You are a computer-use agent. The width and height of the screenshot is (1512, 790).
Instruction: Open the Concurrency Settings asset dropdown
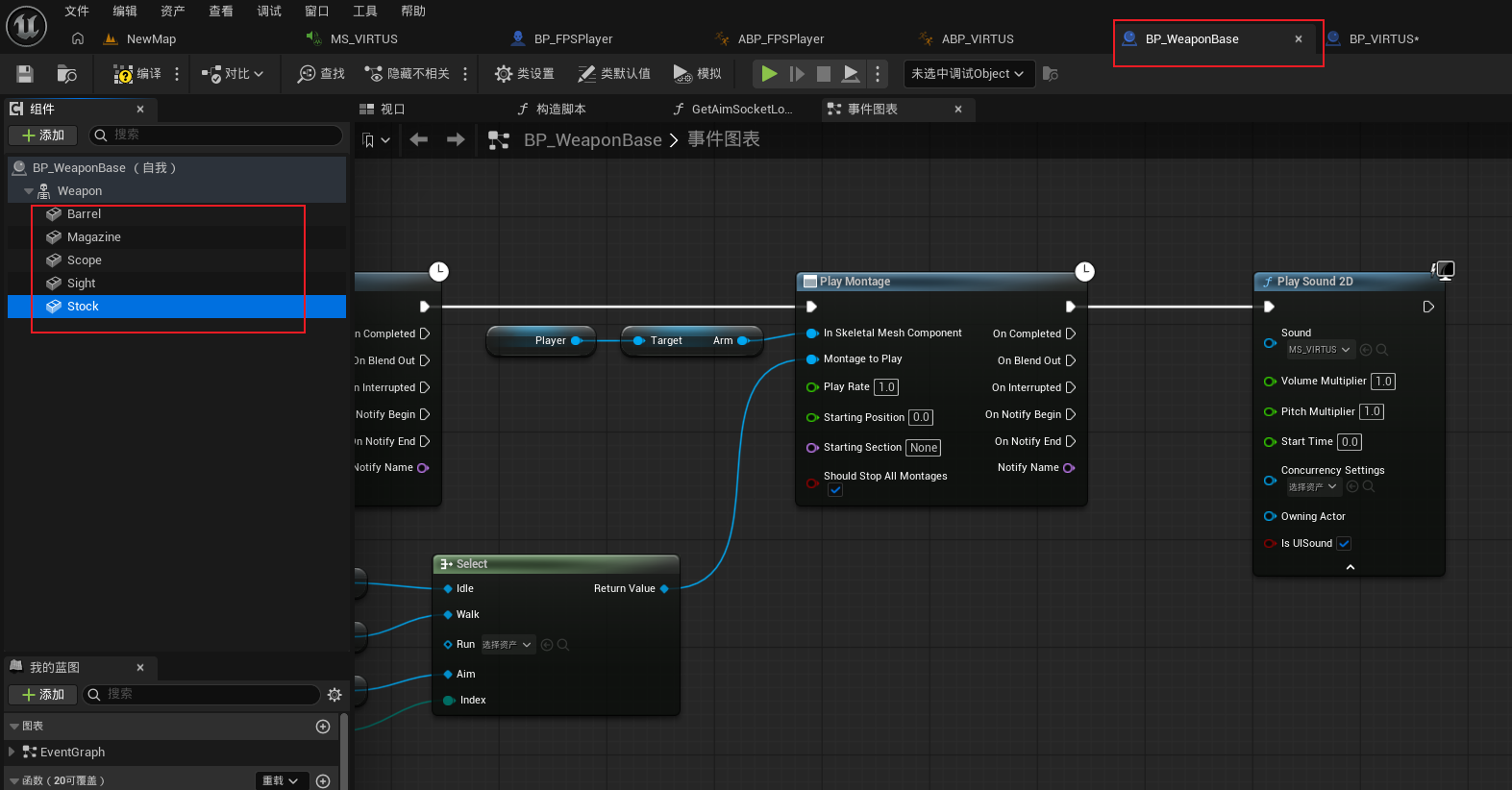click(x=1313, y=487)
